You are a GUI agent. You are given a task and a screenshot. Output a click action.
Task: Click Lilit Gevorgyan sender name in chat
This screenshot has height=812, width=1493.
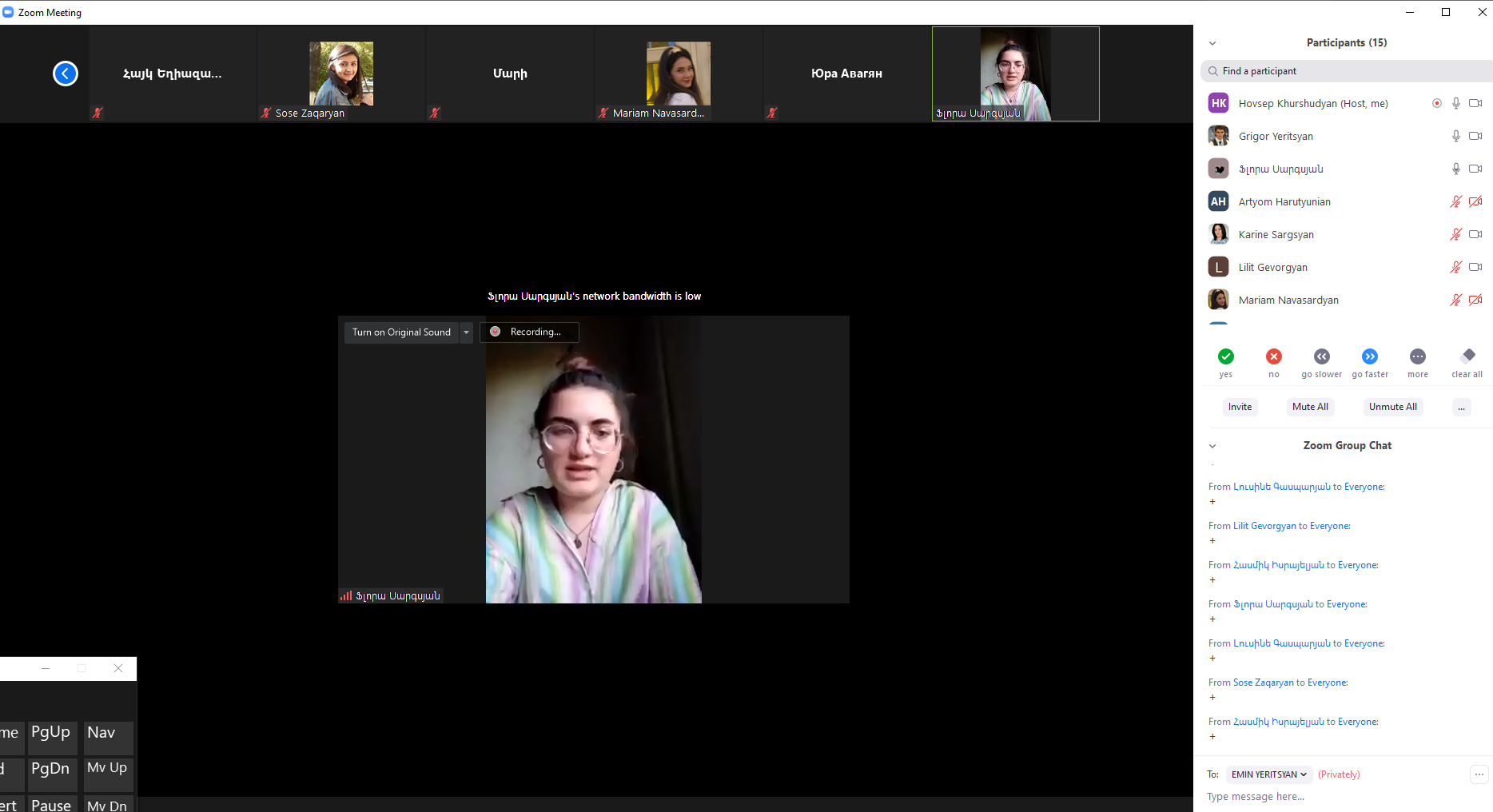pos(1264,526)
